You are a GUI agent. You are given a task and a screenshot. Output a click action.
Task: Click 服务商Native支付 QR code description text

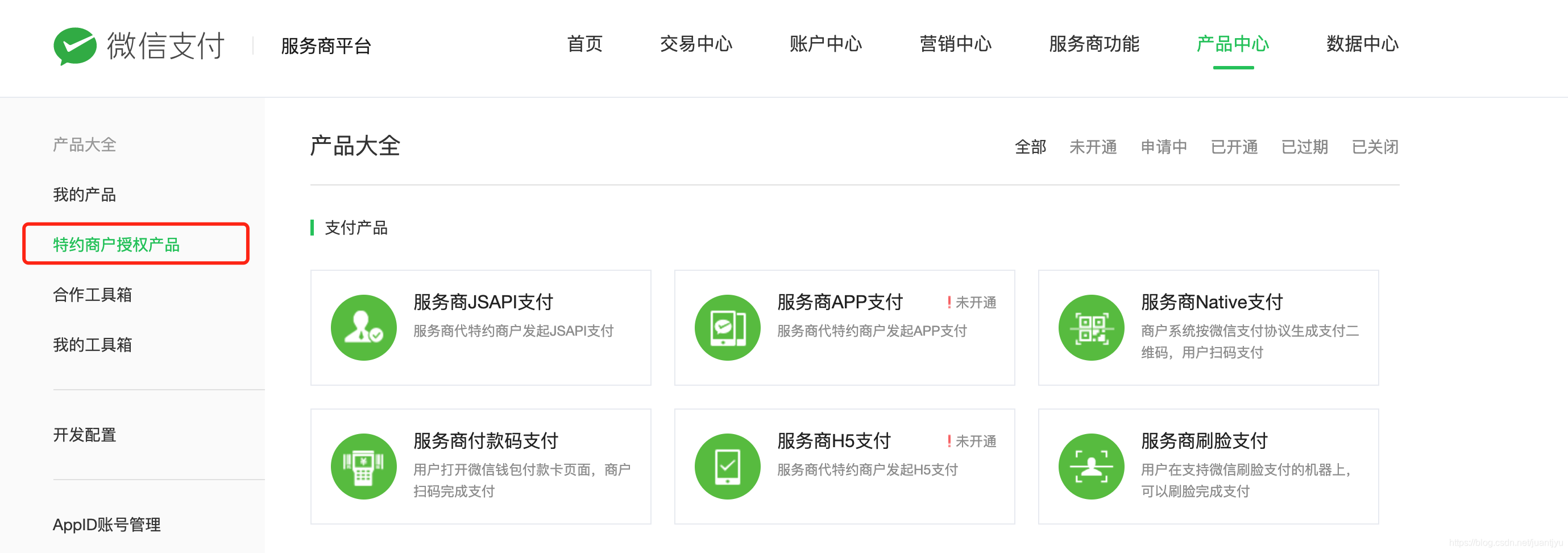click(1250, 342)
